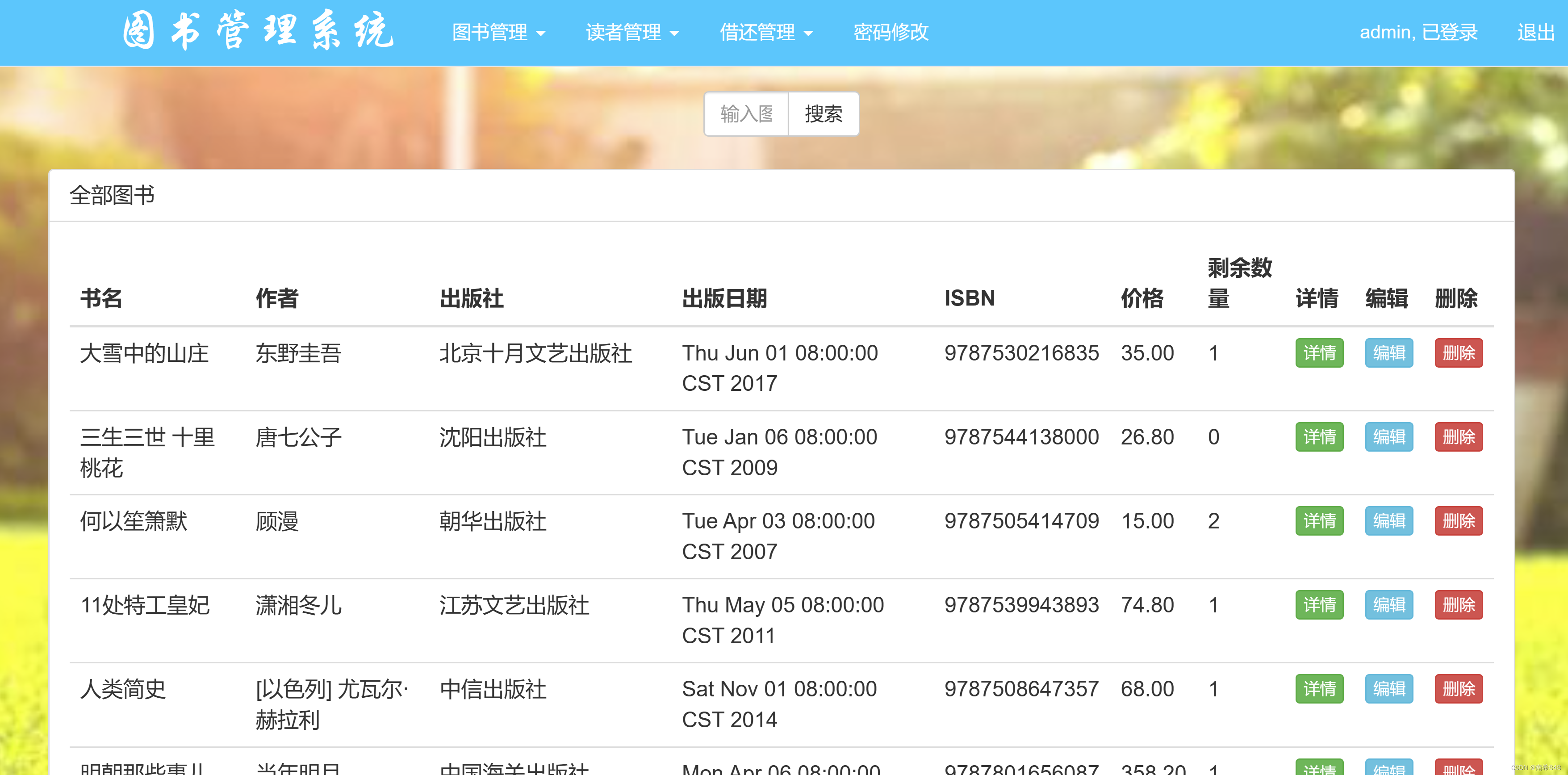Viewport: 1568px width, 775px height.
Task: Open the 密码修改 page
Action: [891, 32]
